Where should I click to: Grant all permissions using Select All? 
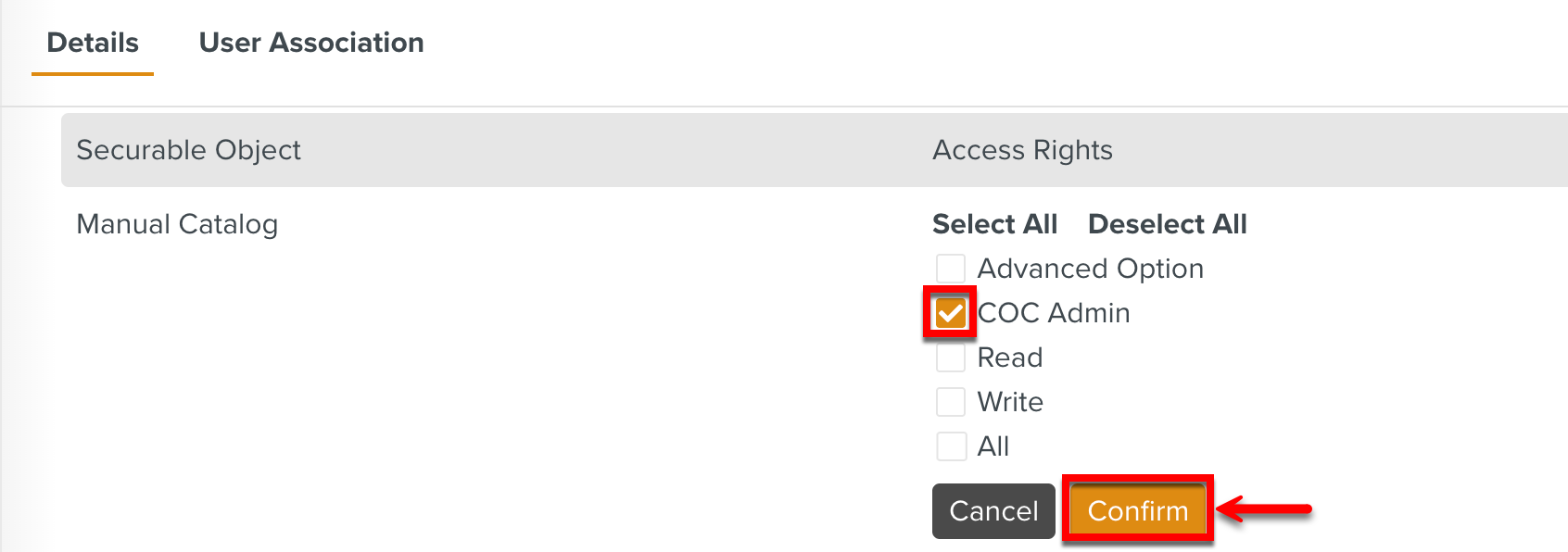pos(993,223)
